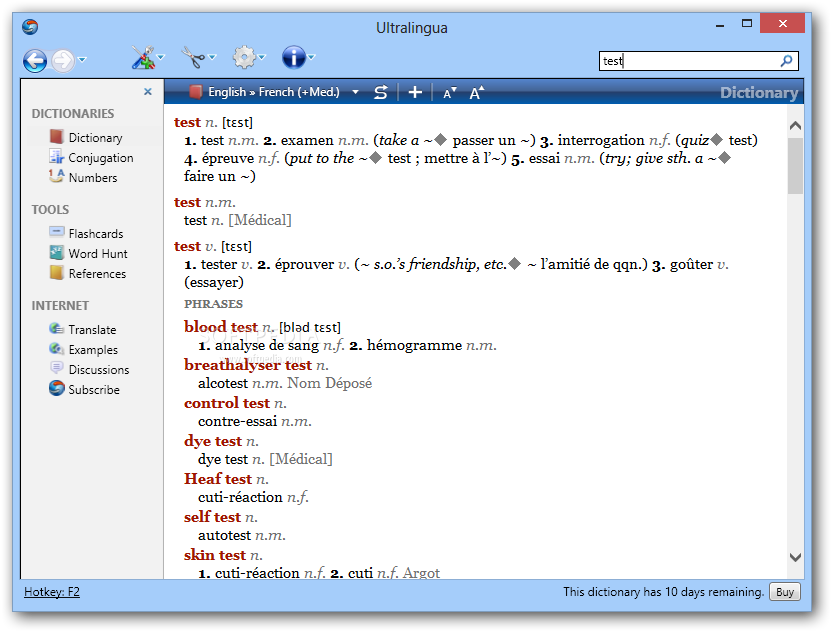The height and width of the screenshot is (632, 832).
Task: Open Translate under Internet
Action: pyautogui.click(x=92, y=330)
